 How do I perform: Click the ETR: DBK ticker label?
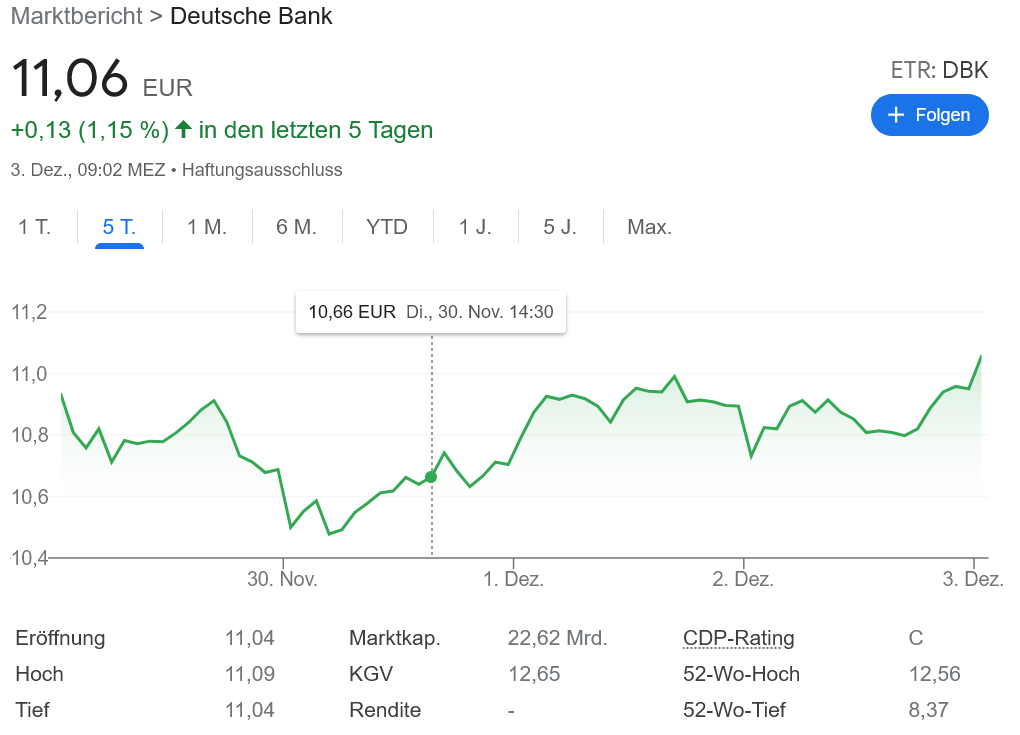(x=940, y=70)
